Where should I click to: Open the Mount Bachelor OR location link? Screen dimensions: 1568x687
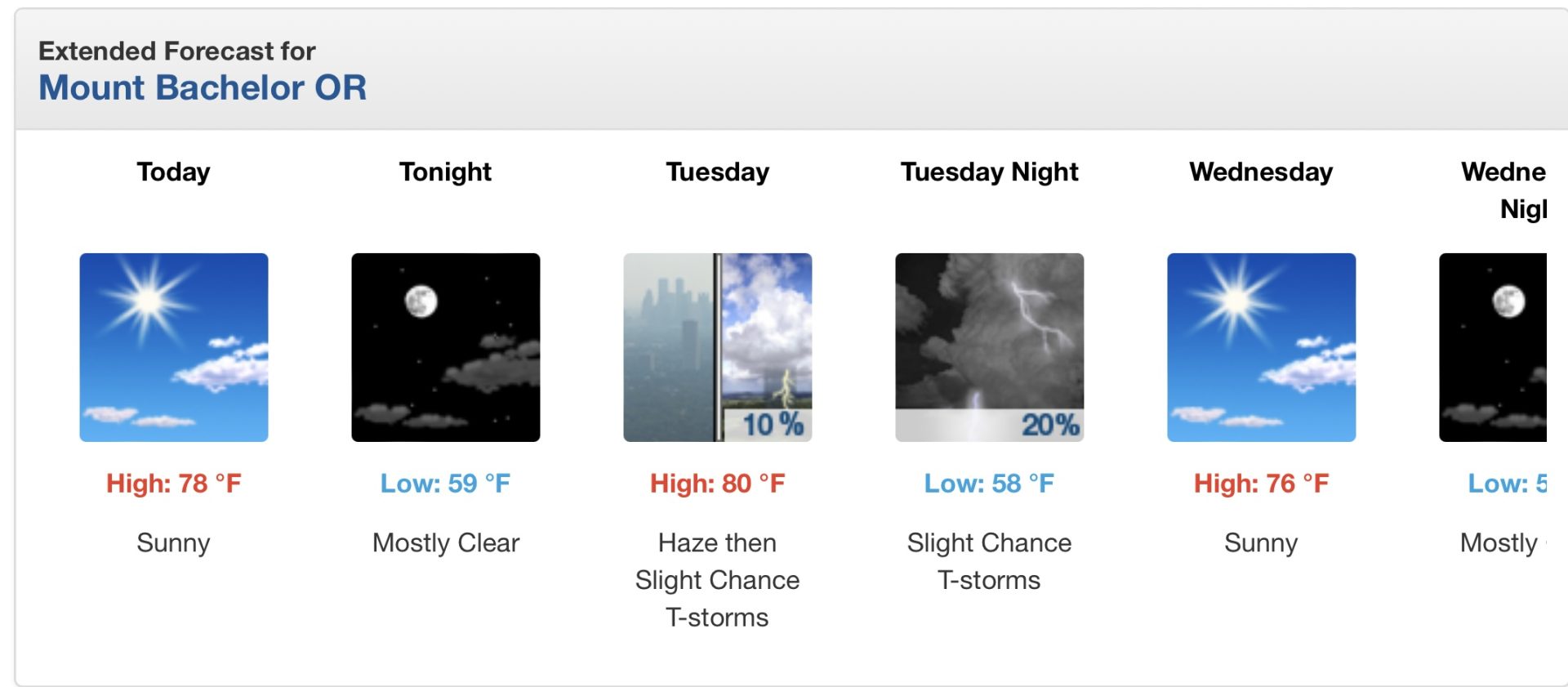(x=203, y=87)
